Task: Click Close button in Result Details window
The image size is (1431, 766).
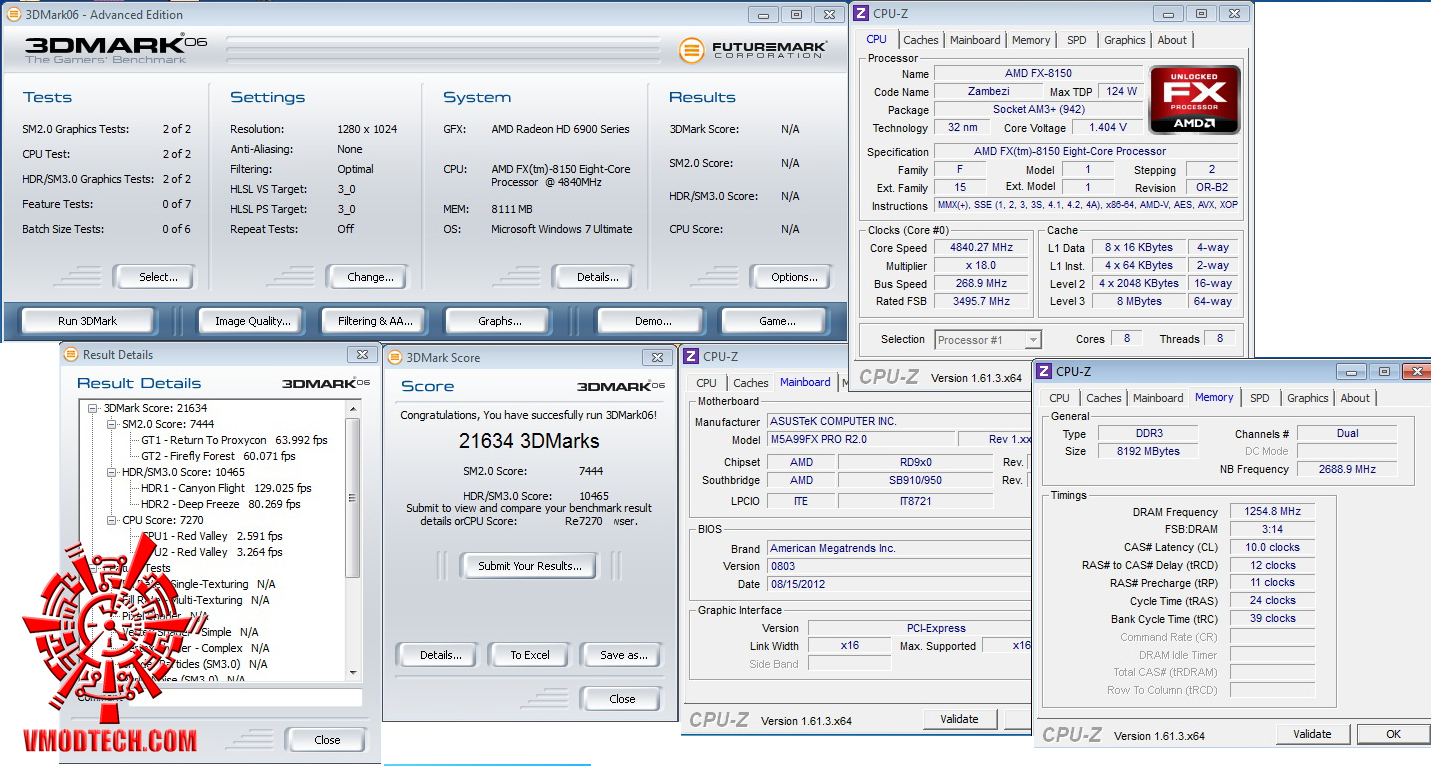Action: pos(327,740)
